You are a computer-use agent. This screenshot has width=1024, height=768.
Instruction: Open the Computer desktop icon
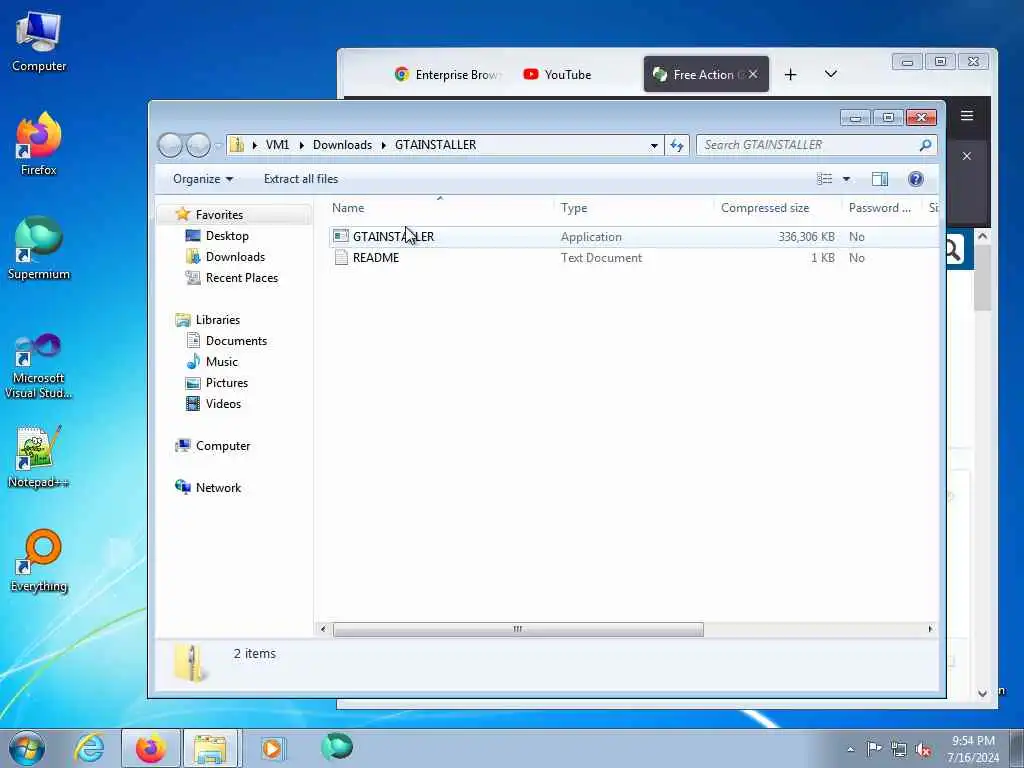pos(39,41)
